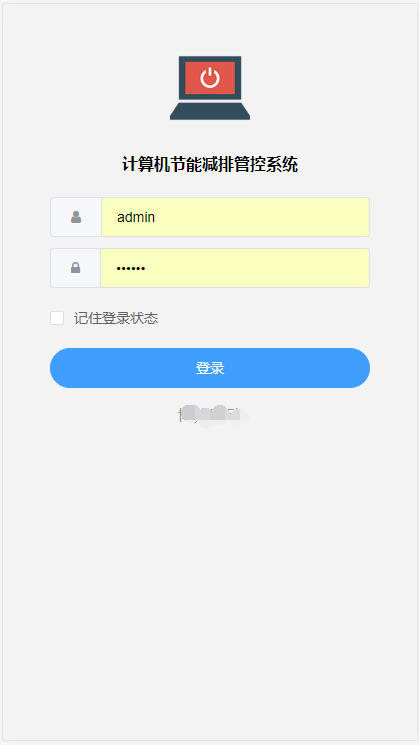Click the 计算机节能减排管控系统 heading
Screen dimensions: 420x745
210,165
